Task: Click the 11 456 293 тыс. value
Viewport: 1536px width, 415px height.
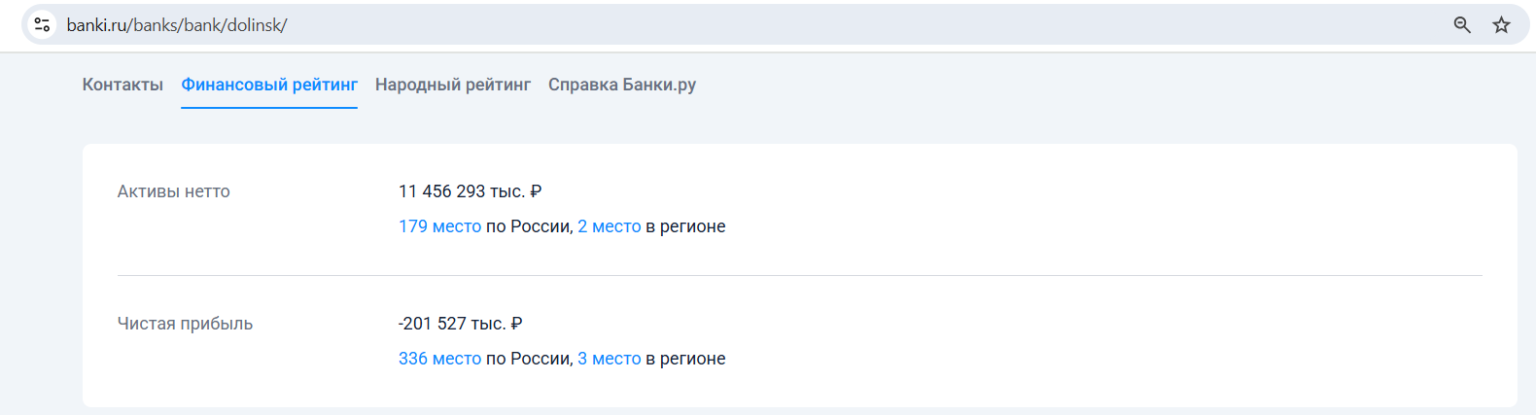Action: (469, 192)
